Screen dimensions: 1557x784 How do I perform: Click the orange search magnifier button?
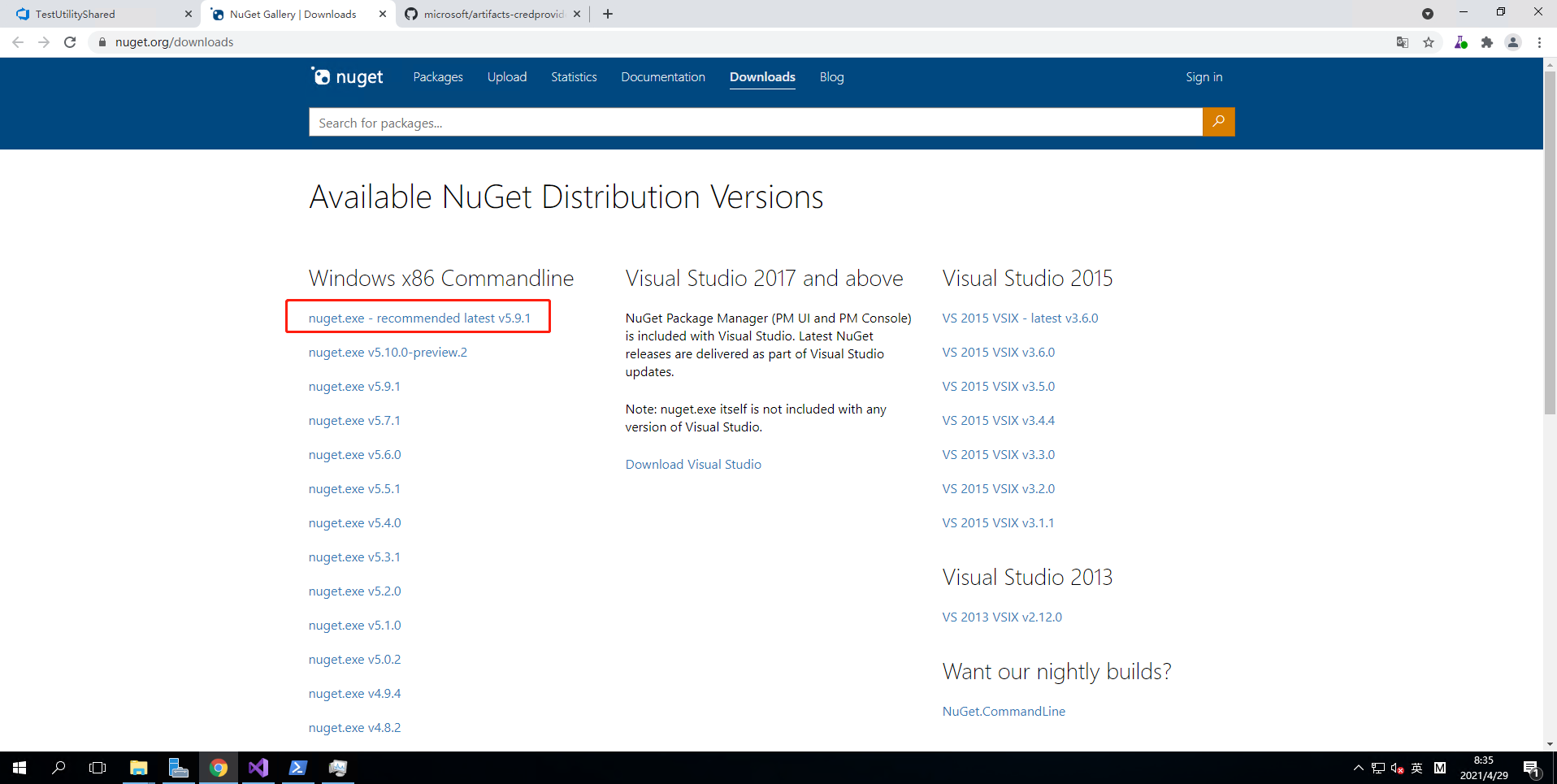point(1218,122)
